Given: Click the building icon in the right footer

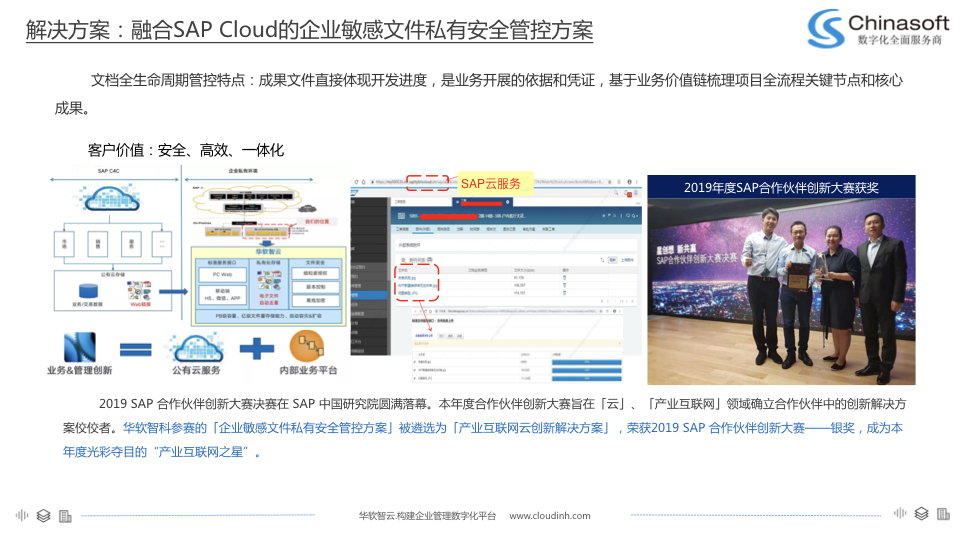Looking at the screenshot, I should pyautogui.click(x=943, y=514).
